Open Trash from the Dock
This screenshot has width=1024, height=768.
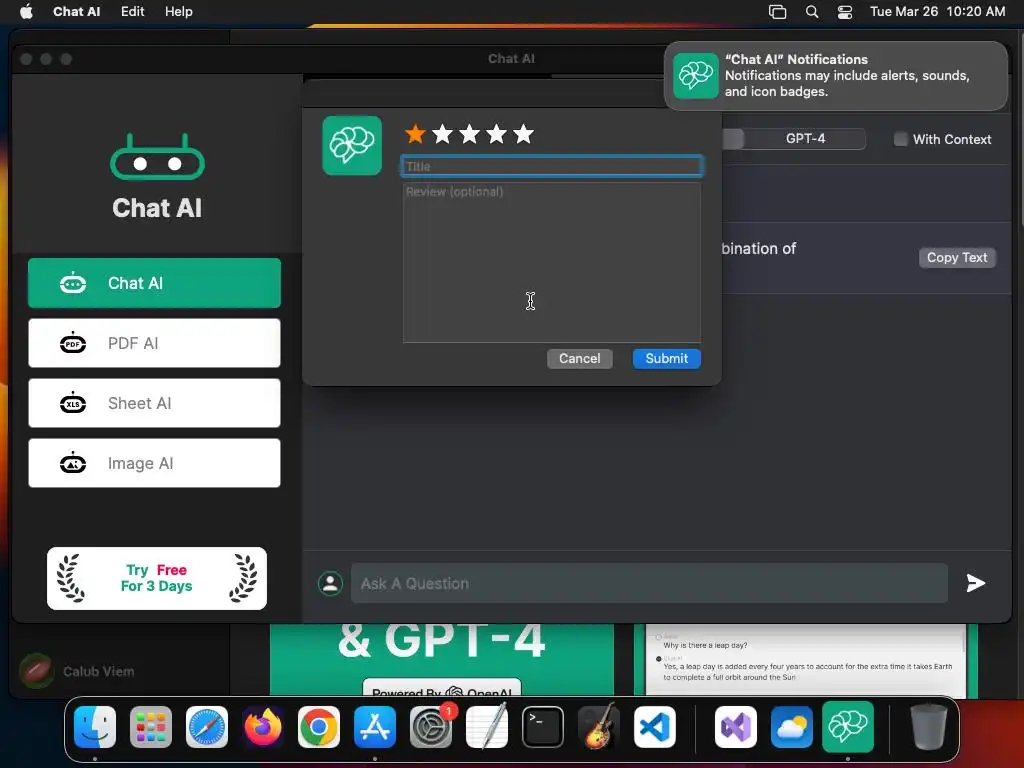(929, 727)
